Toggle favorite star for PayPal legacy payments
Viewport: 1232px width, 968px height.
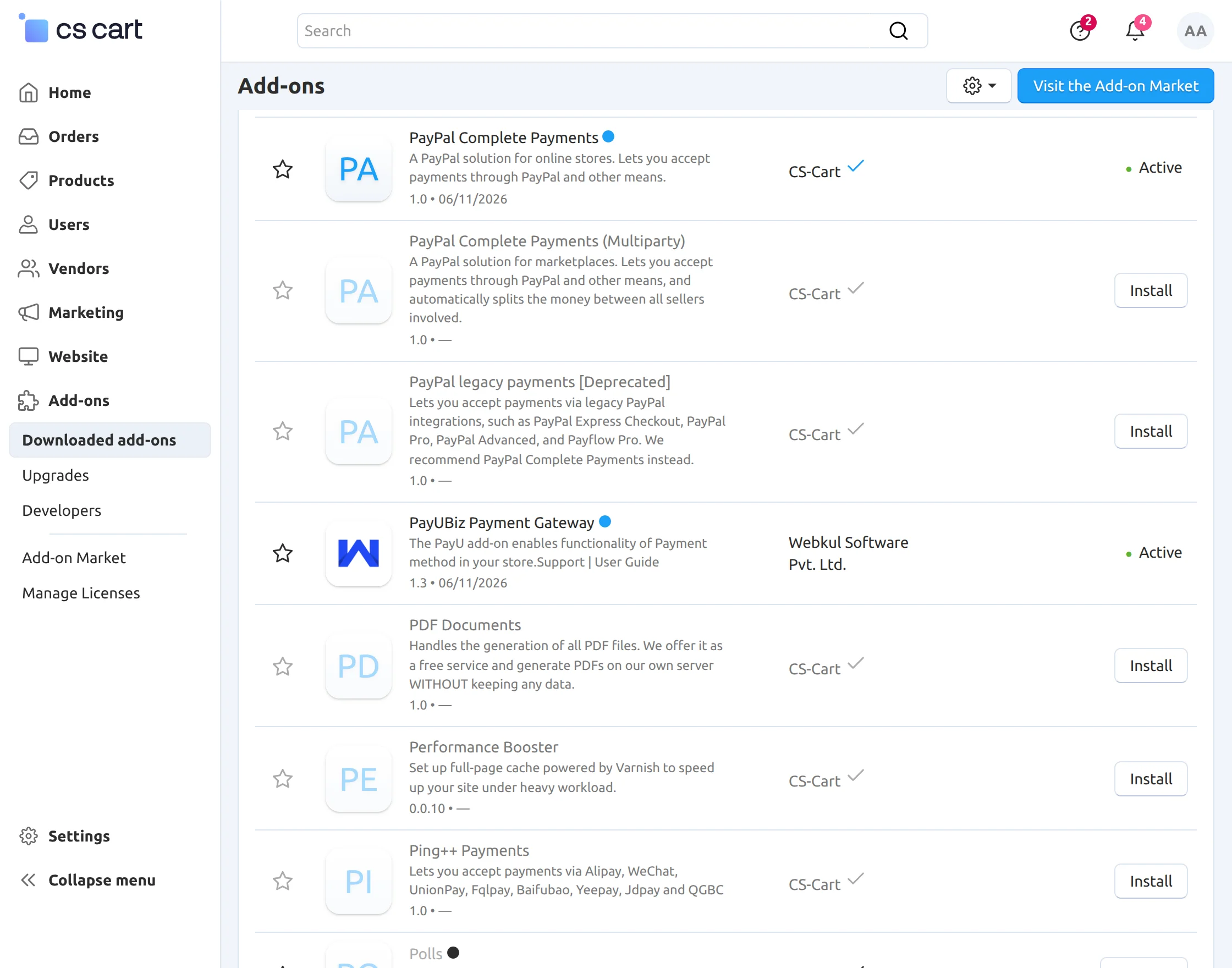click(282, 432)
